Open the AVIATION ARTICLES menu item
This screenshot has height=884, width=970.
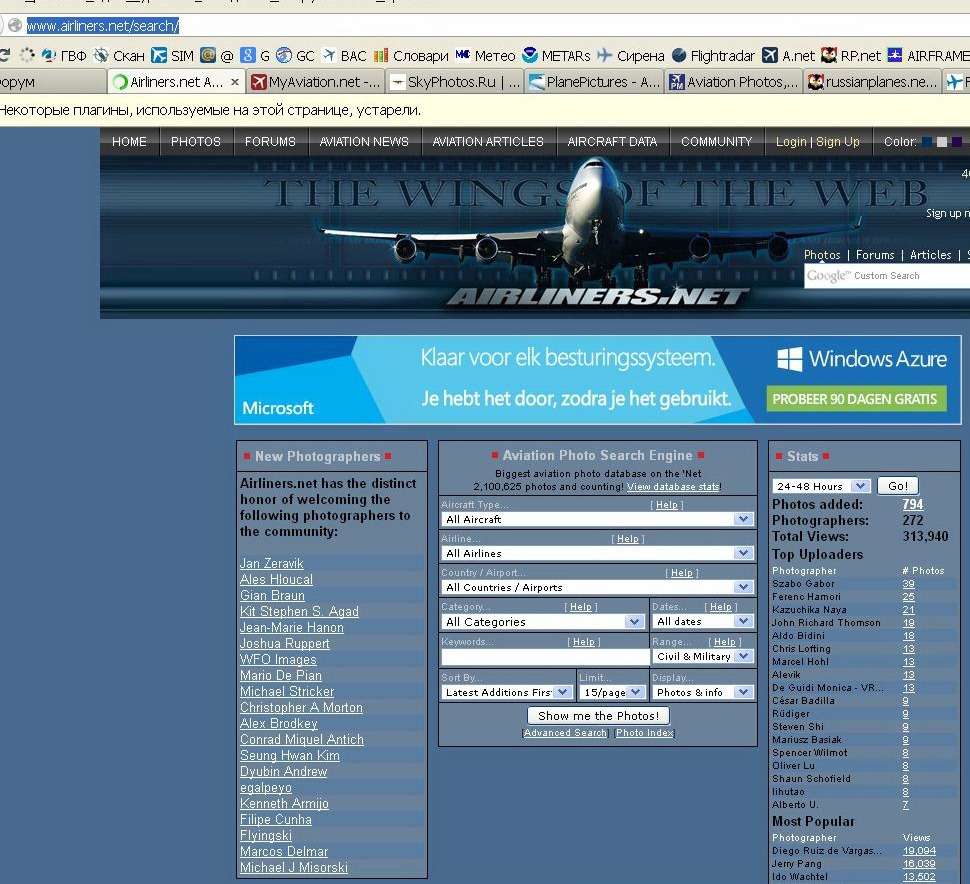pyautogui.click(x=488, y=142)
